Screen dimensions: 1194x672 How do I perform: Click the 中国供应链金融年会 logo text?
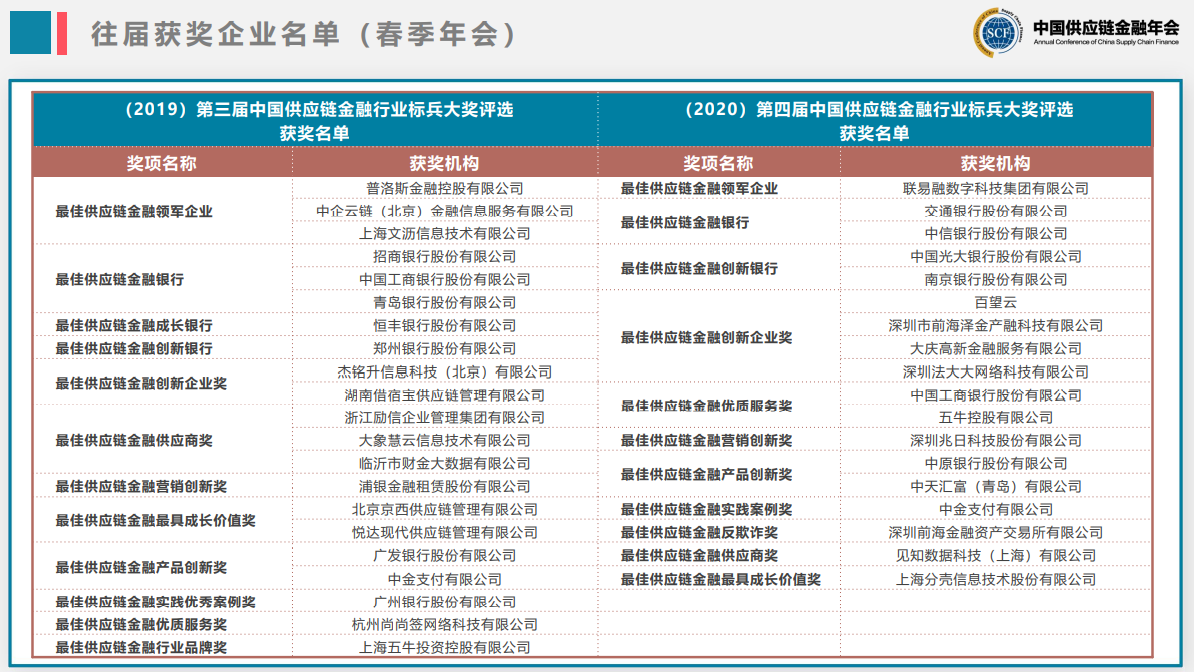coord(1106,28)
